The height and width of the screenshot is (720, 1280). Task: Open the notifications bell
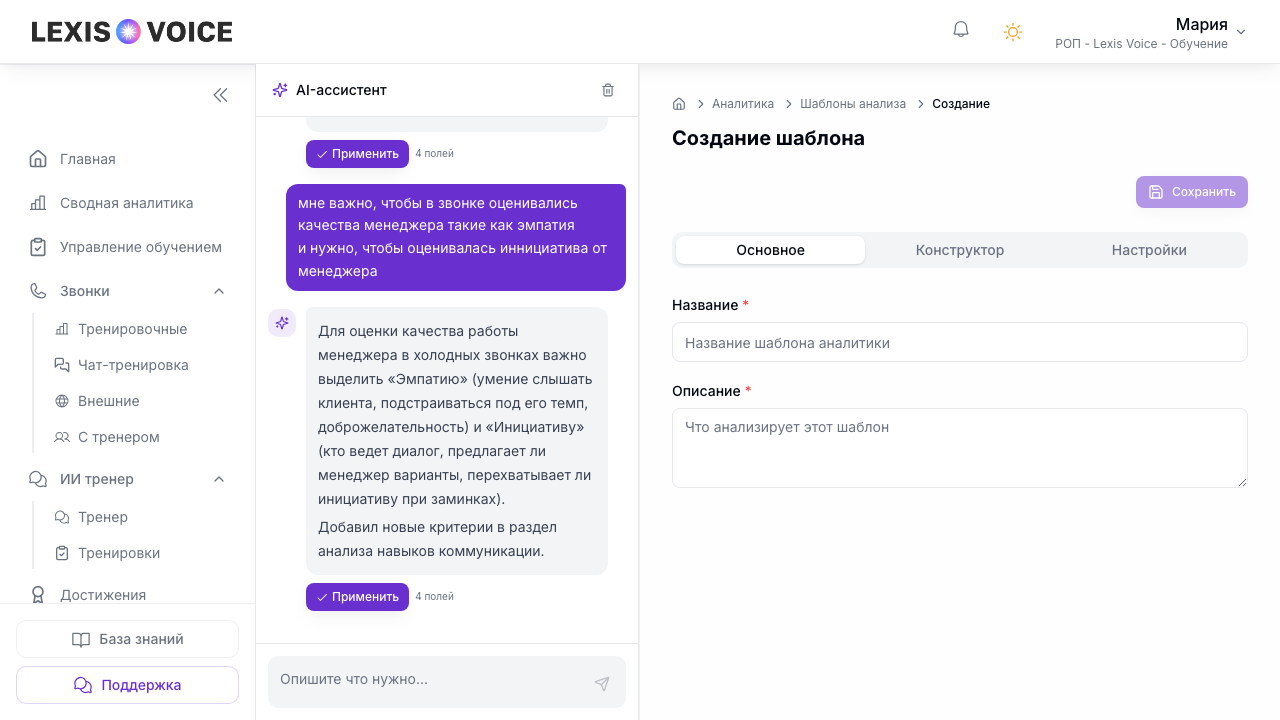(x=961, y=30)
